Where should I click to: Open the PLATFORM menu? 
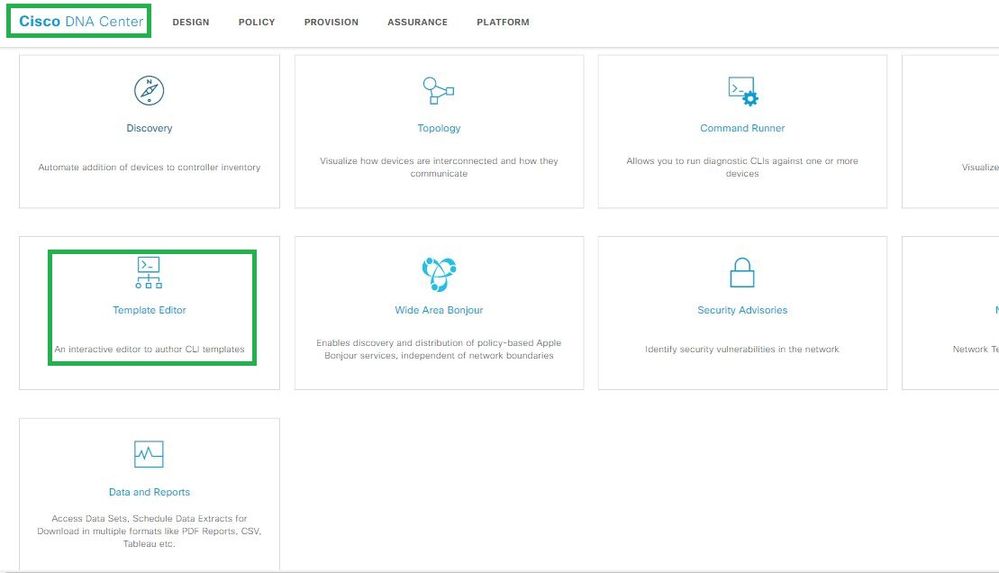tap(503, 22)
